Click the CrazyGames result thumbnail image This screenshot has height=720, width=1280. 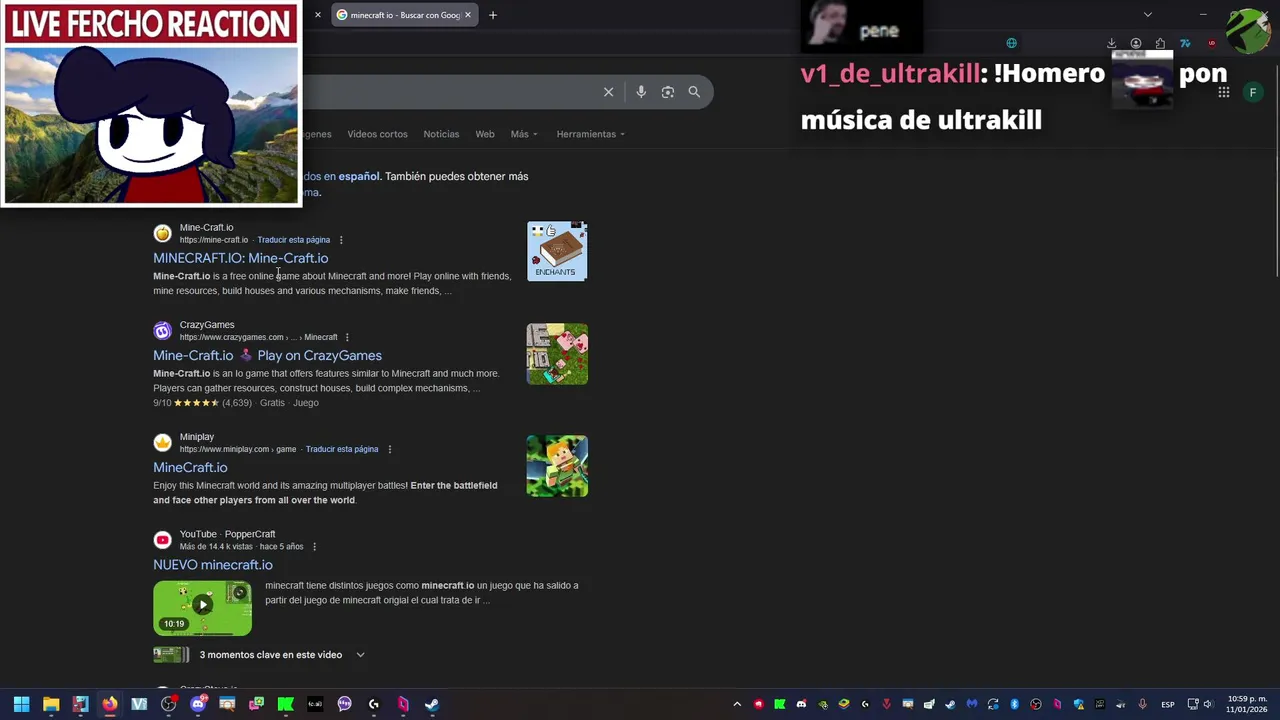pos(557,354)
